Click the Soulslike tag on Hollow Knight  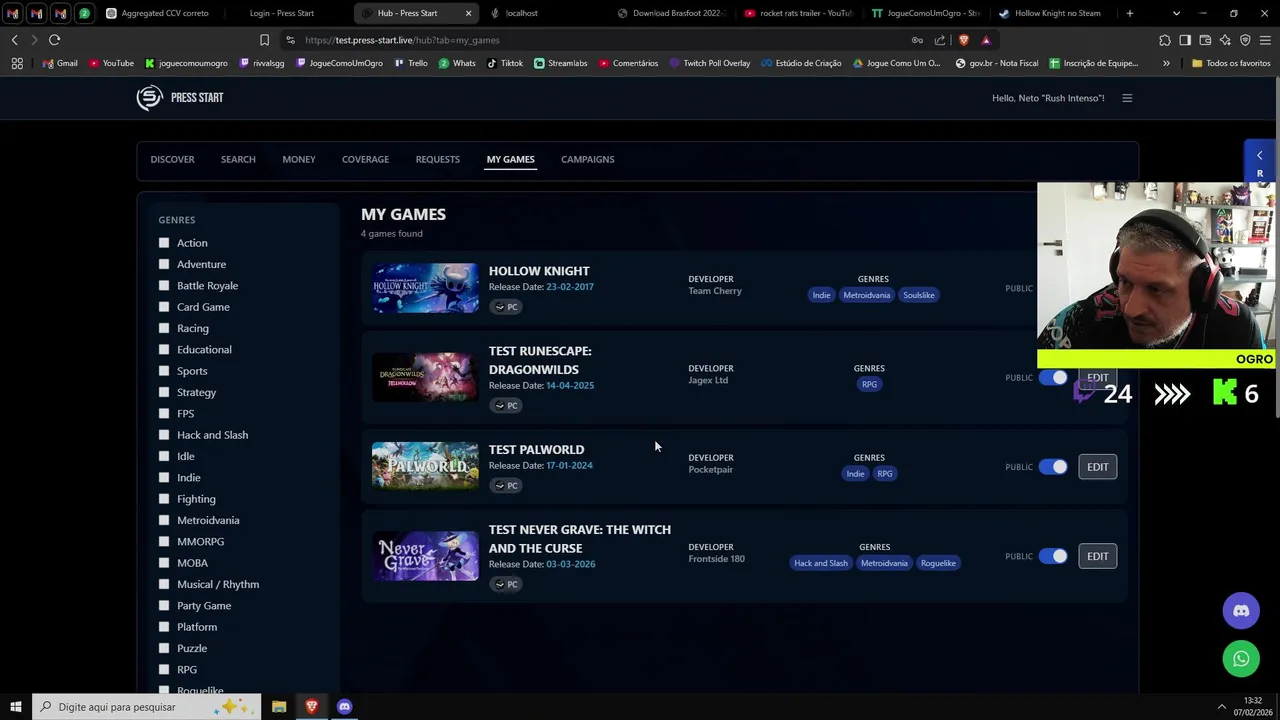(x=918, y=295)
